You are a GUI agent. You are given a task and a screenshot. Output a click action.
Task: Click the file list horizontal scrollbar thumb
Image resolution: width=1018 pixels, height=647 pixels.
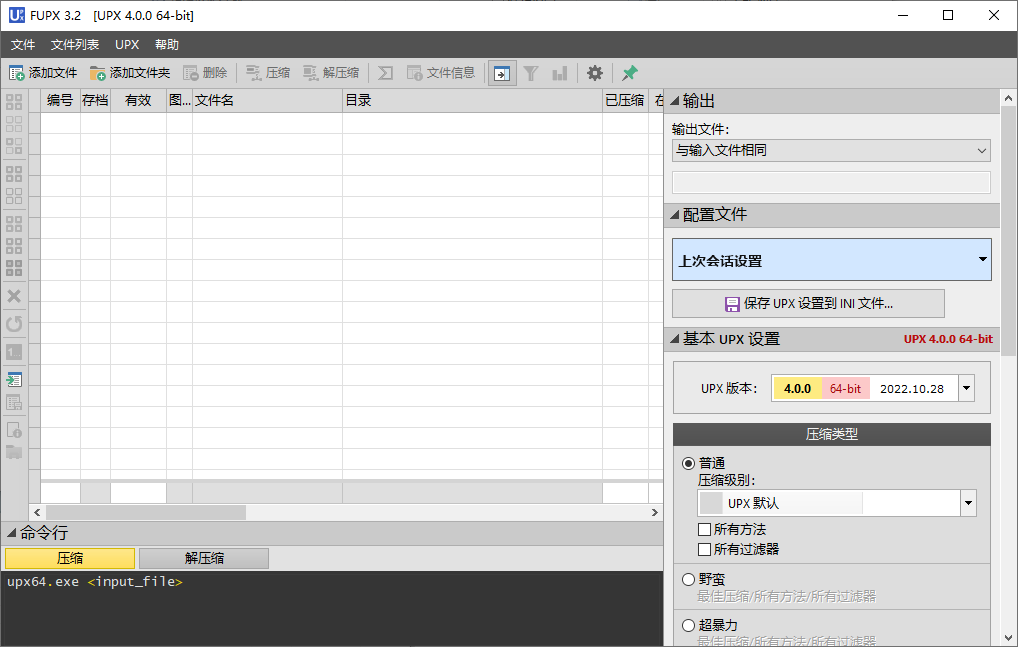146,513
